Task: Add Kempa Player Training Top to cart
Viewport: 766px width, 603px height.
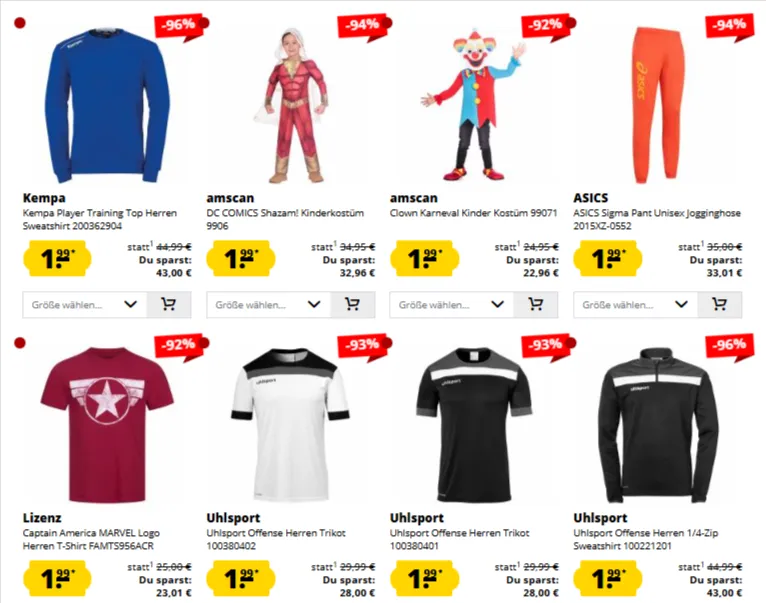Action: click(169, 305)
